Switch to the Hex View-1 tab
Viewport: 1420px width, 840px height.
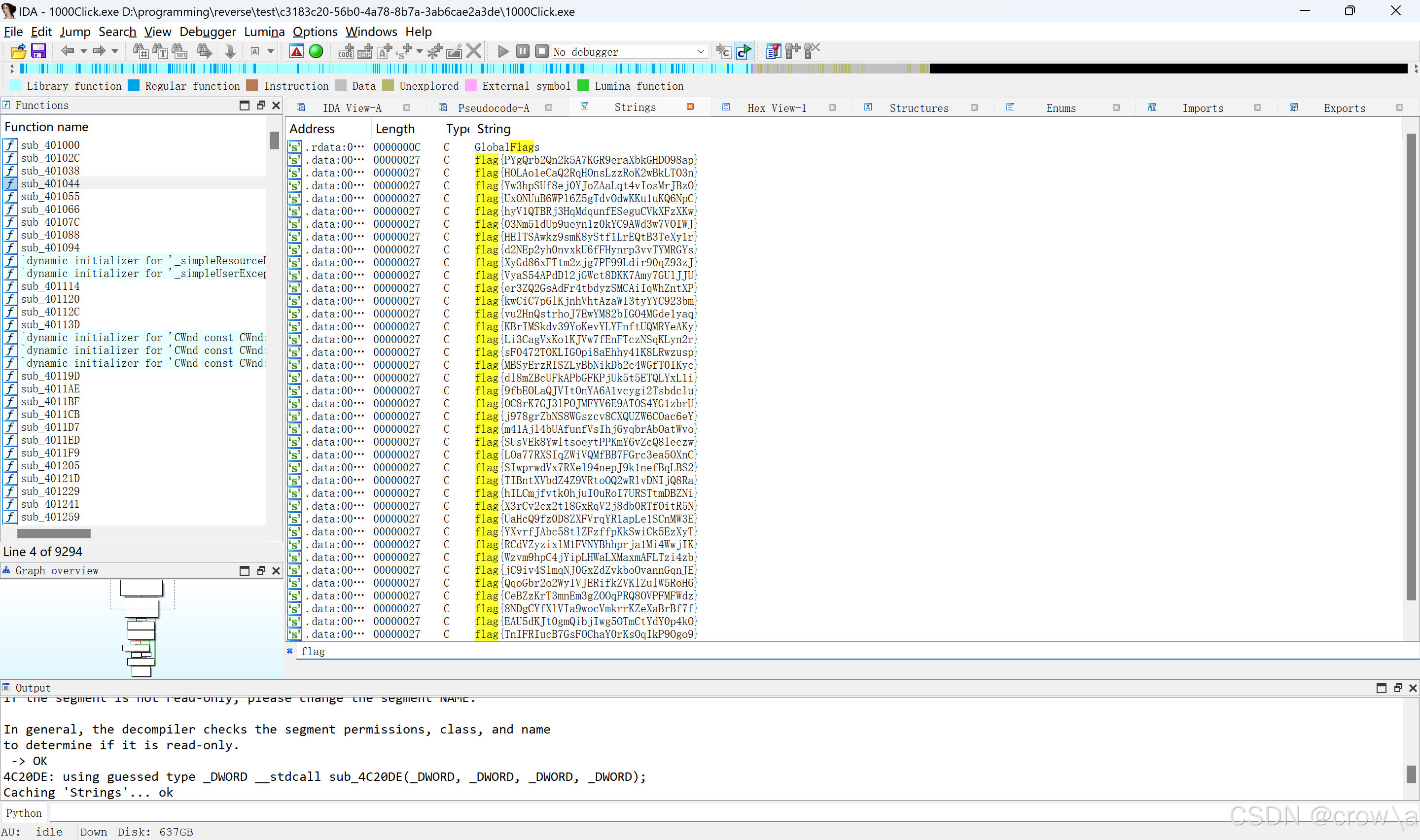click(777, 107)
